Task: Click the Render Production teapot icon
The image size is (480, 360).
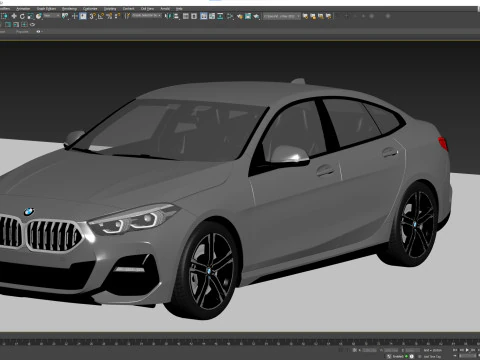Action: [x=256, y=16]
